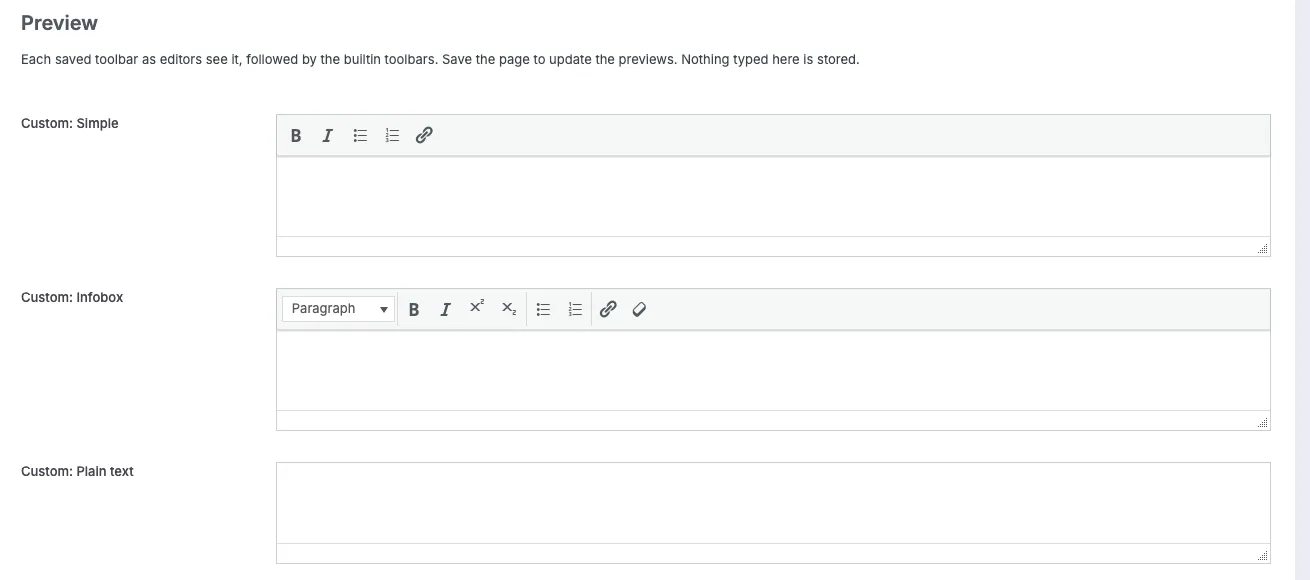Click into Custom: Plain text editor area
The image size is (1310, 580).
tap(773, 503)
